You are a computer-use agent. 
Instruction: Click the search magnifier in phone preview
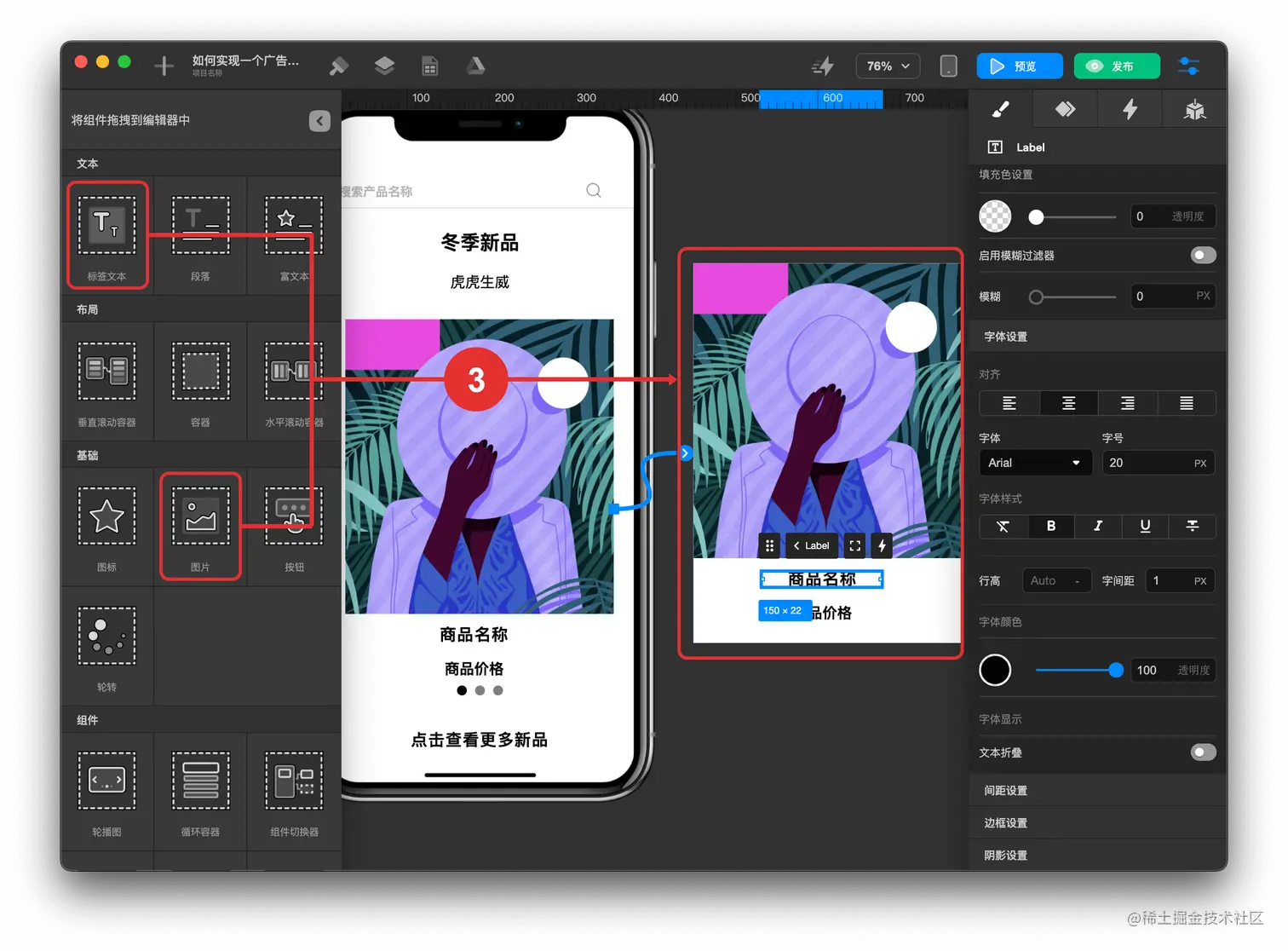[594, 190]
